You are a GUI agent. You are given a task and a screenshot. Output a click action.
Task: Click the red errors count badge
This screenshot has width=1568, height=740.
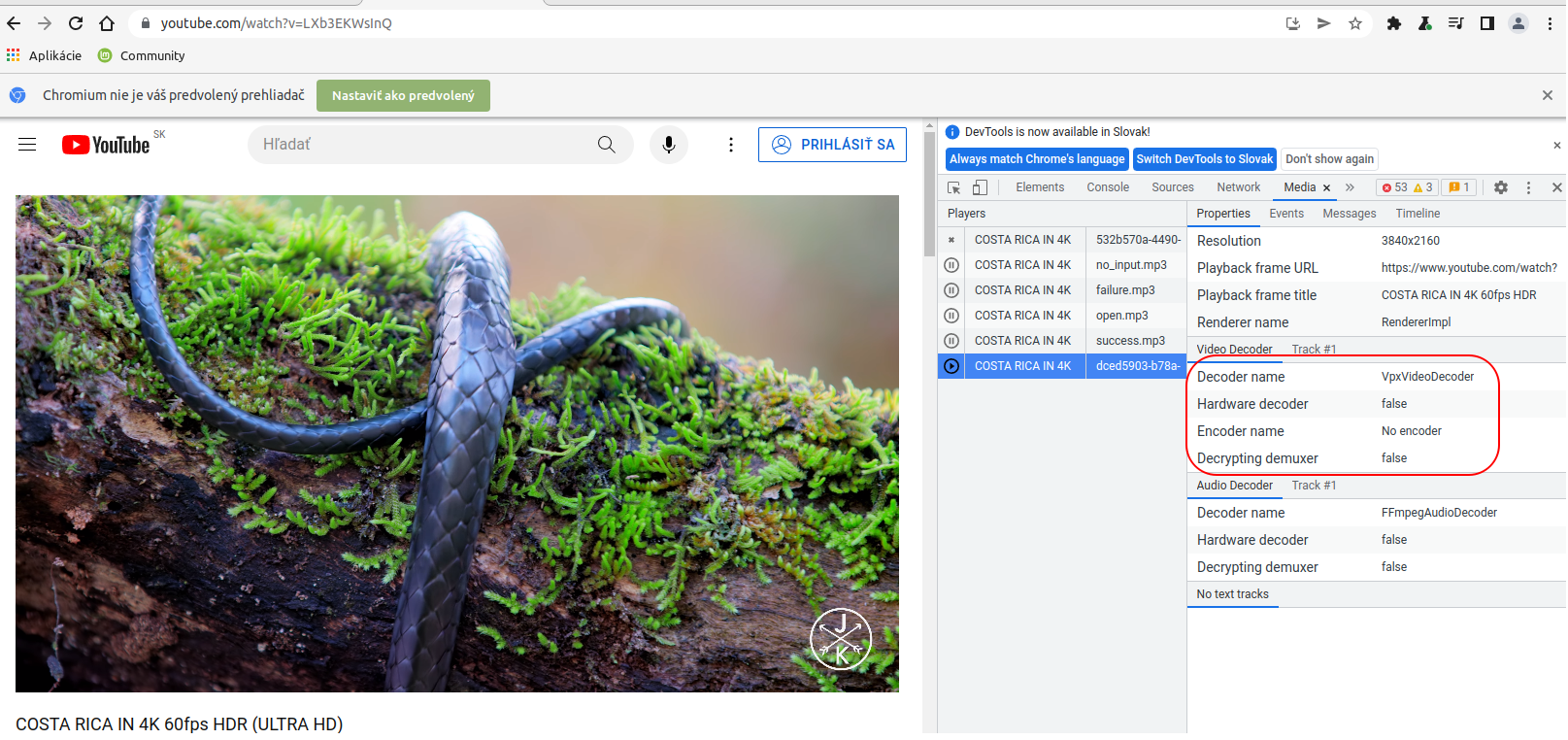coord(1394,187)
